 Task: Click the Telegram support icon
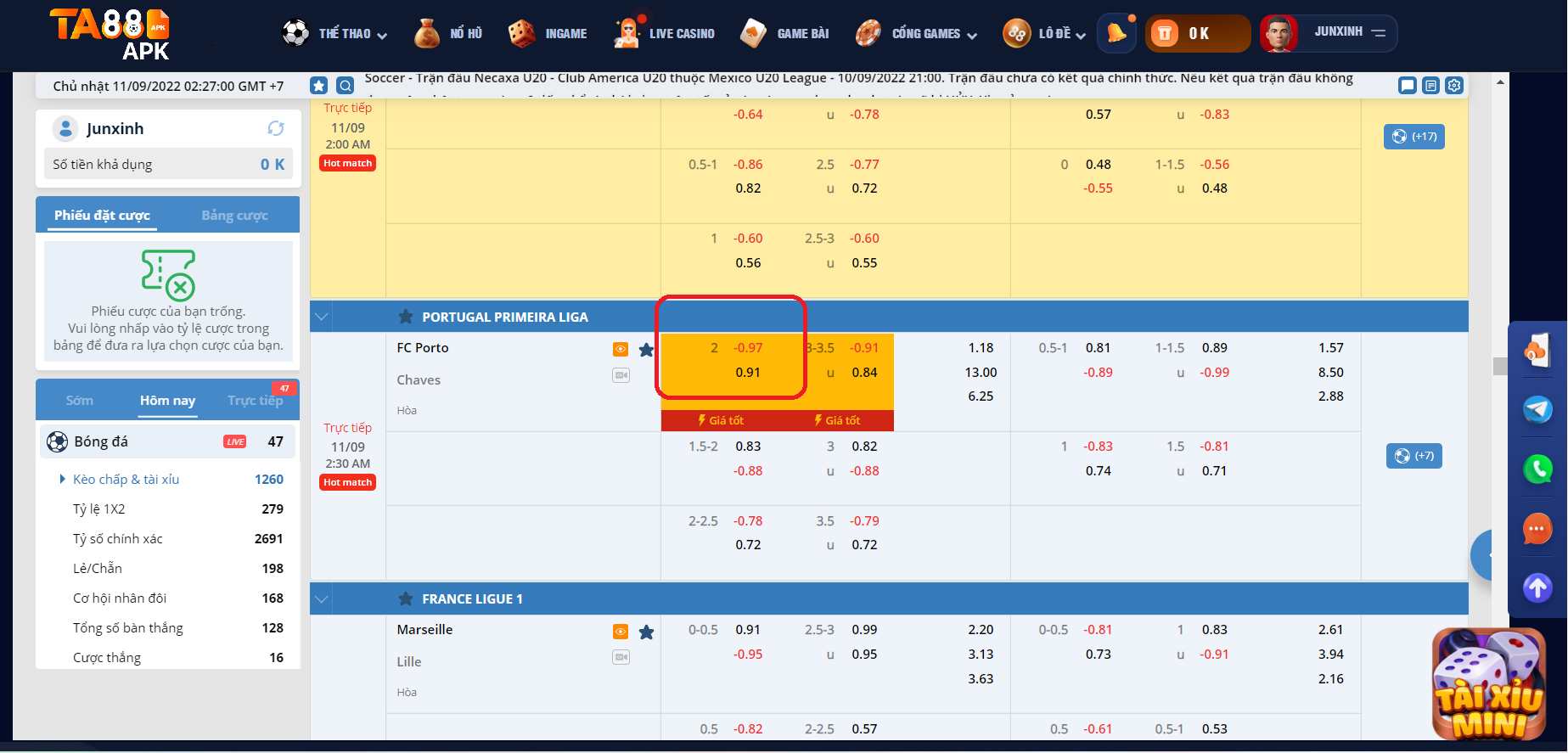click(1537, 409)
